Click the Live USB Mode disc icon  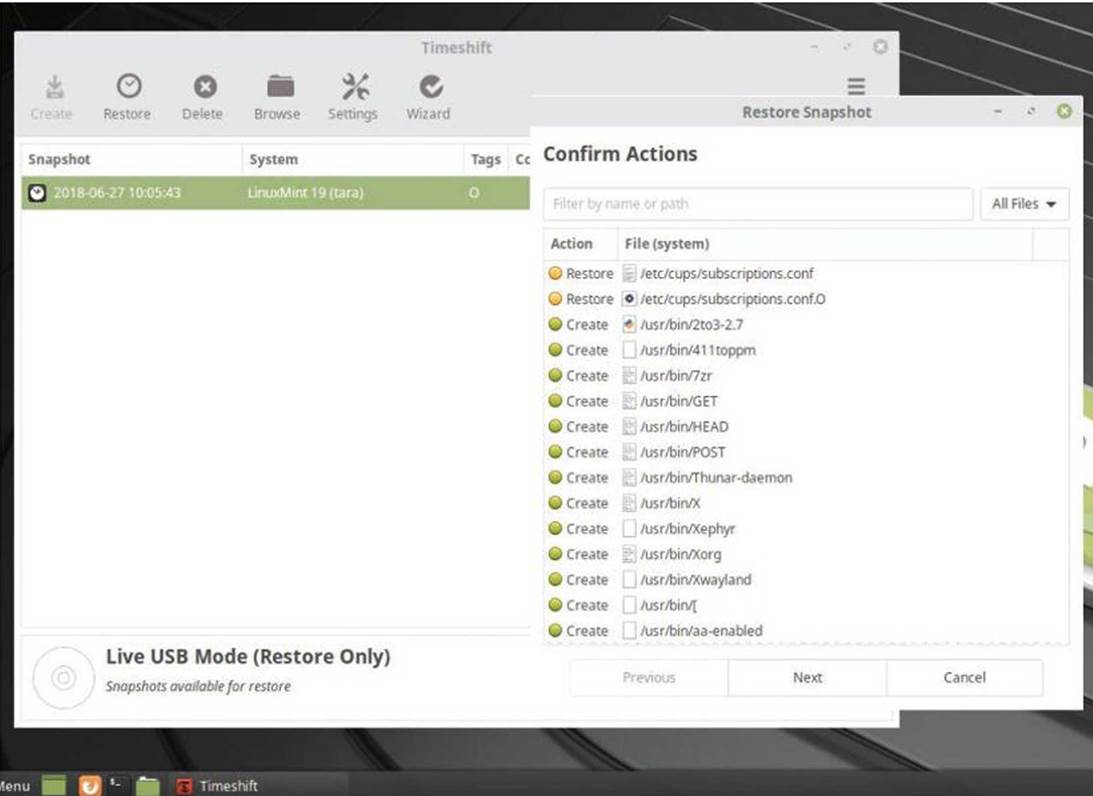coord(63,678)
